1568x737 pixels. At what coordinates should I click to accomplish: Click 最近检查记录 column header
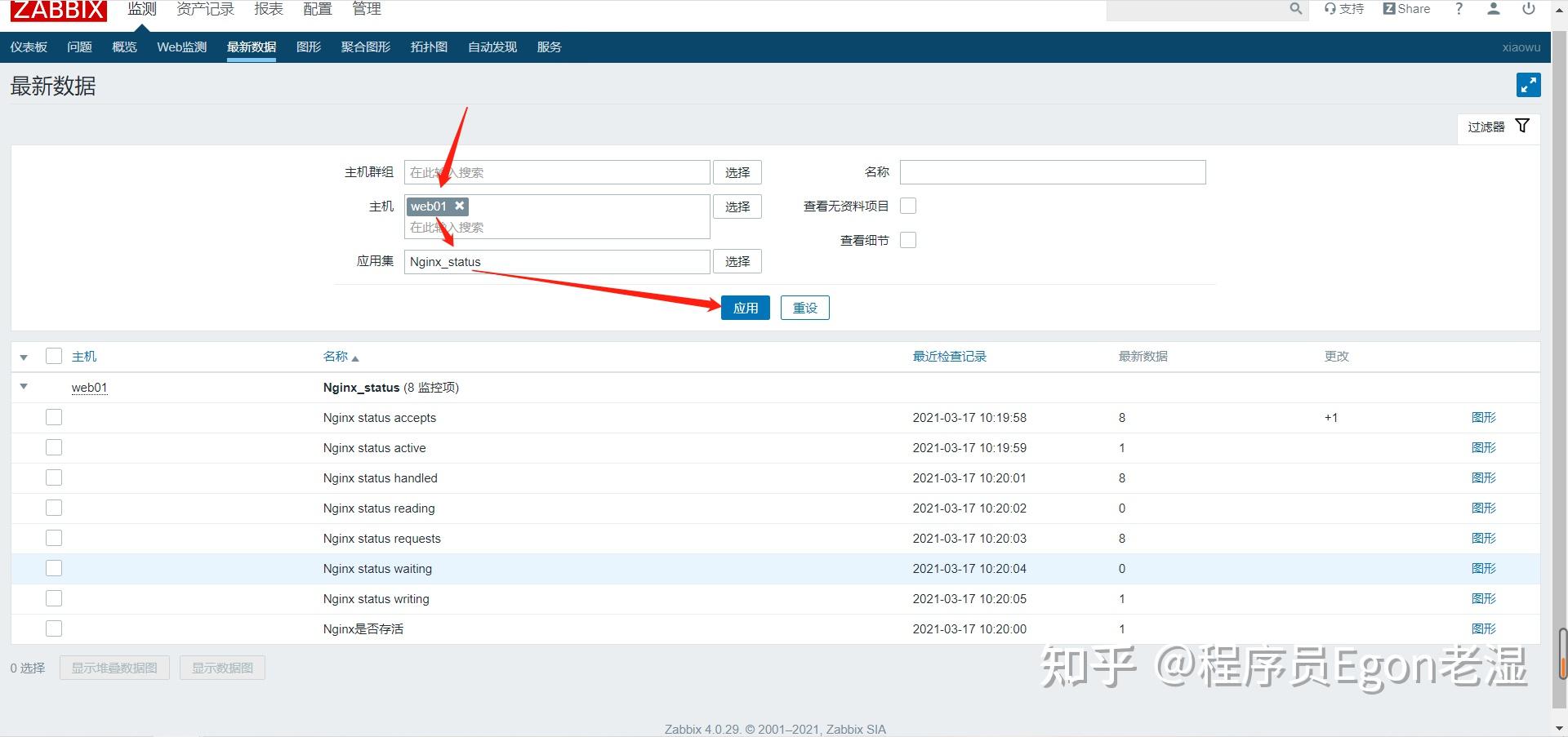tap(950, 357)
